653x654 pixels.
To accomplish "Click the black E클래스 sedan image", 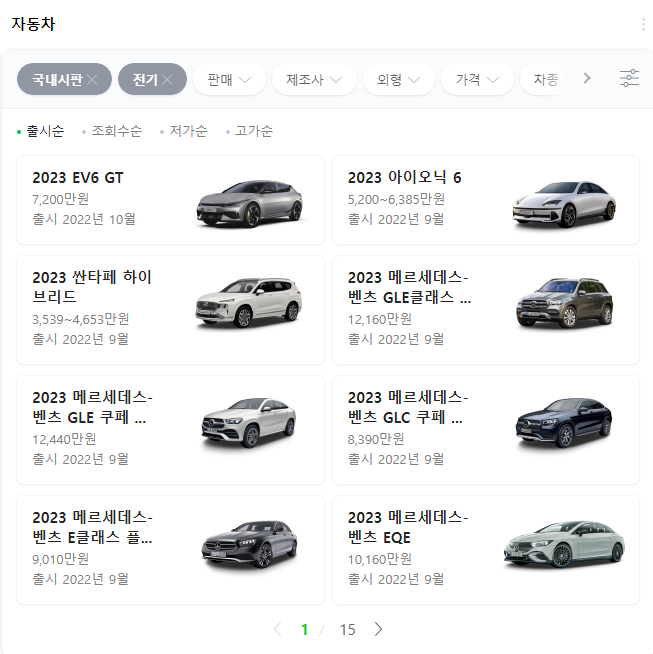I will (x=249, y=544).
